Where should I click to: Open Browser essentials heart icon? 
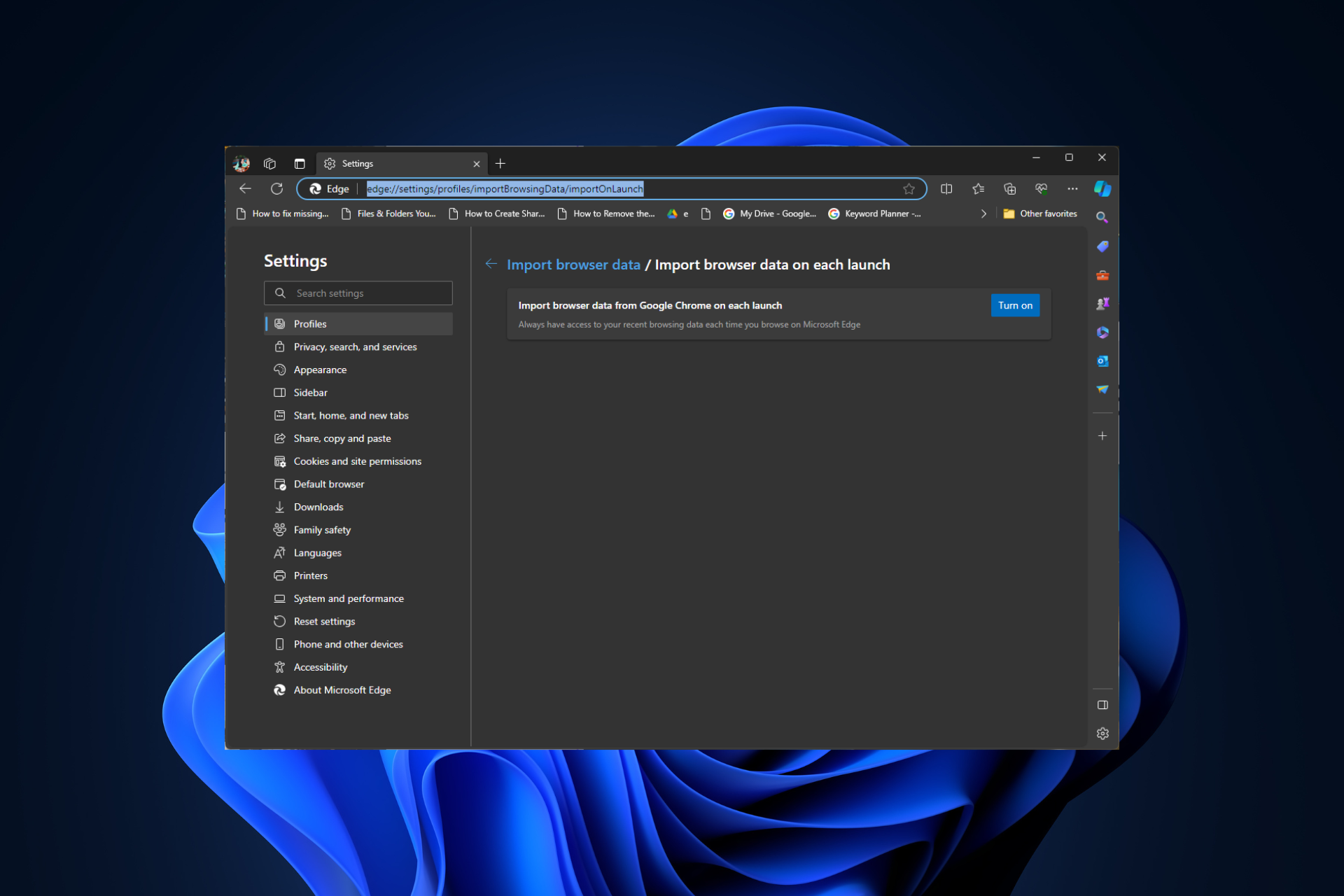tap(1041, 189)
